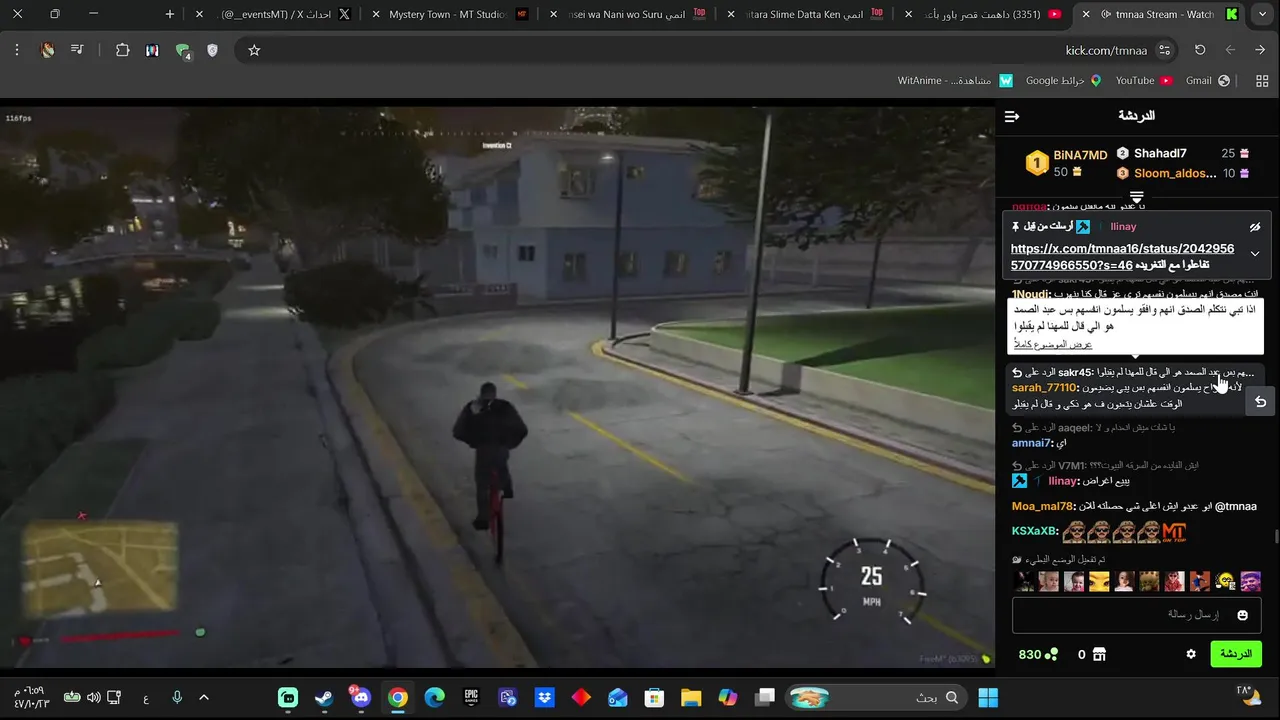Open the media control playlist icon
This screenshot has height=720, width=1280.
[77, 50]
